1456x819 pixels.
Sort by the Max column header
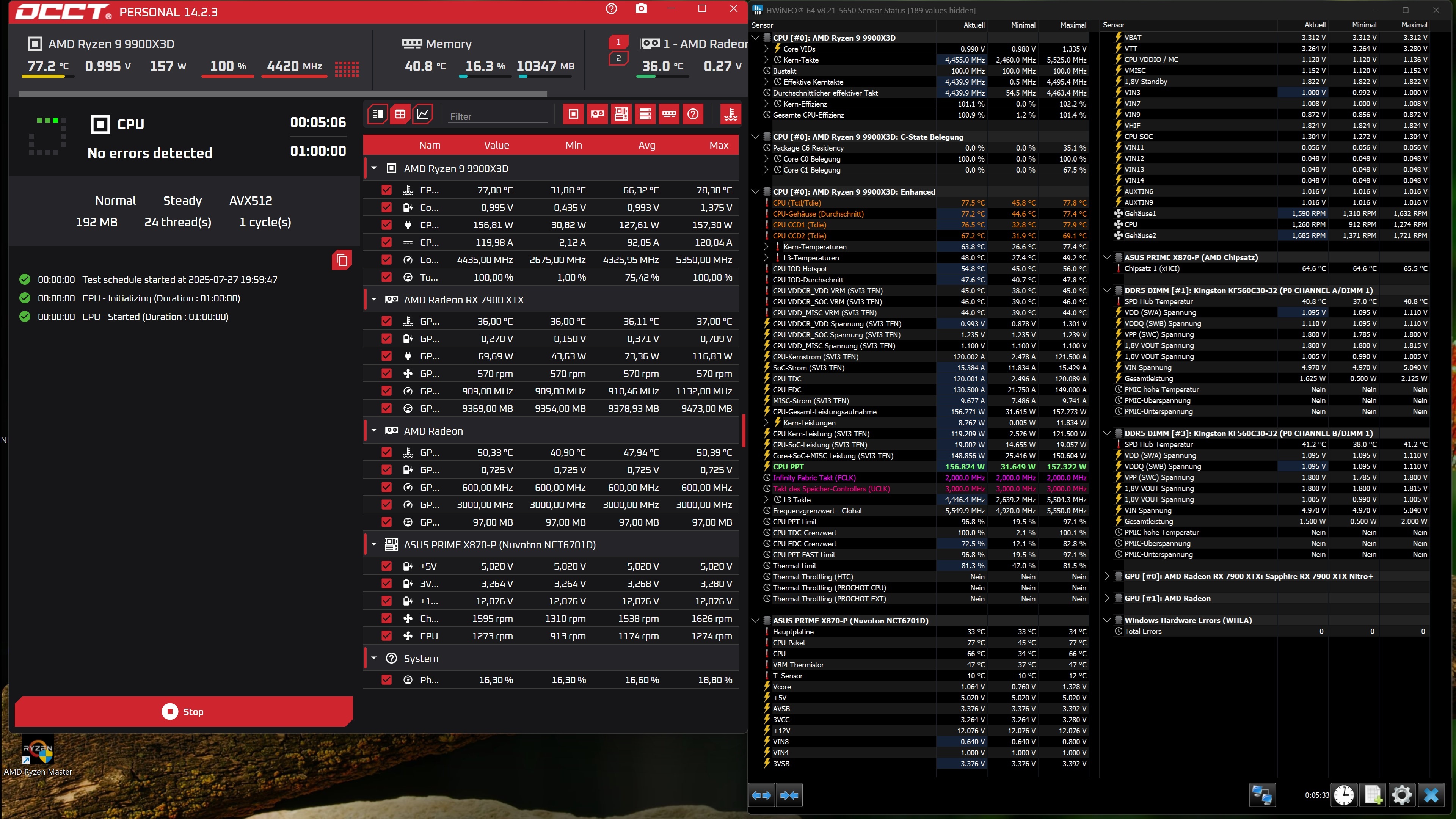[719, 145]
